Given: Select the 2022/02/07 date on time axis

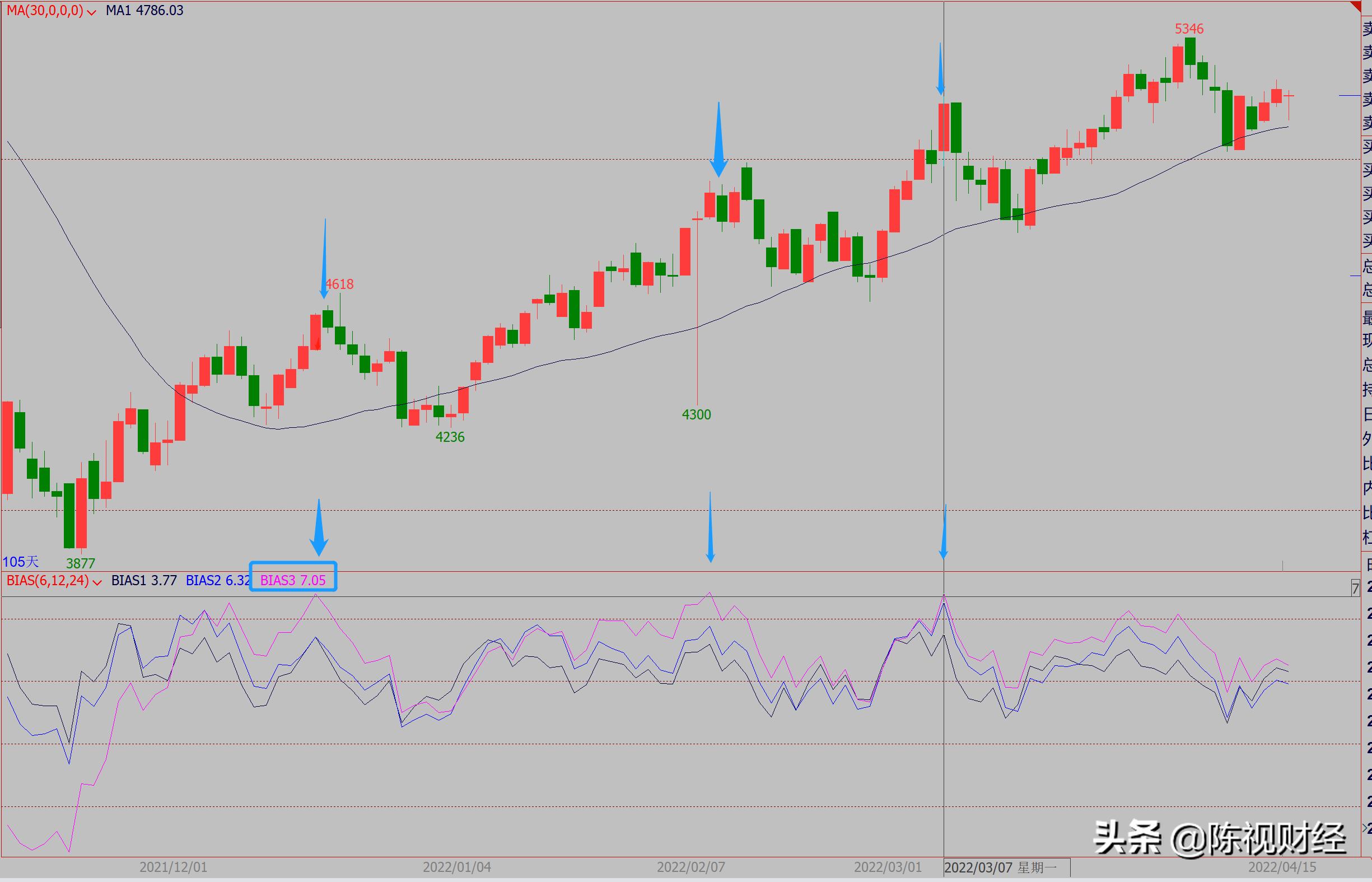Looking at the screenshot, I should (x=690, y=867).
